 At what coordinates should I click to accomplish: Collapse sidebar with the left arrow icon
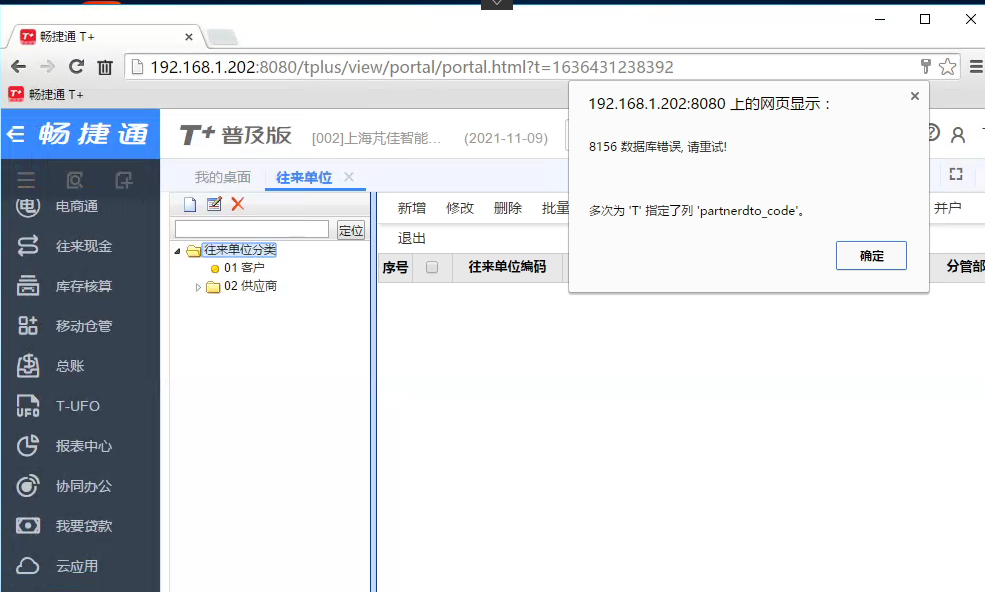pos(15,134)
